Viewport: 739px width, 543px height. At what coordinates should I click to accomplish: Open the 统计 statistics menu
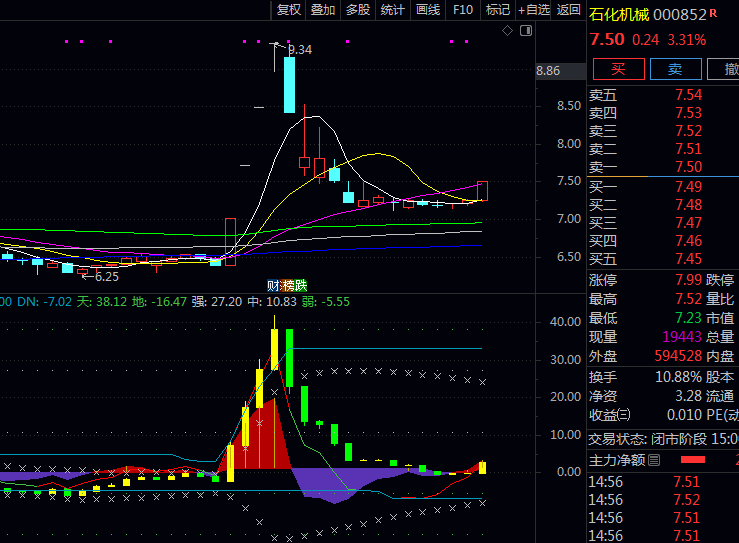tap(393, 10)
